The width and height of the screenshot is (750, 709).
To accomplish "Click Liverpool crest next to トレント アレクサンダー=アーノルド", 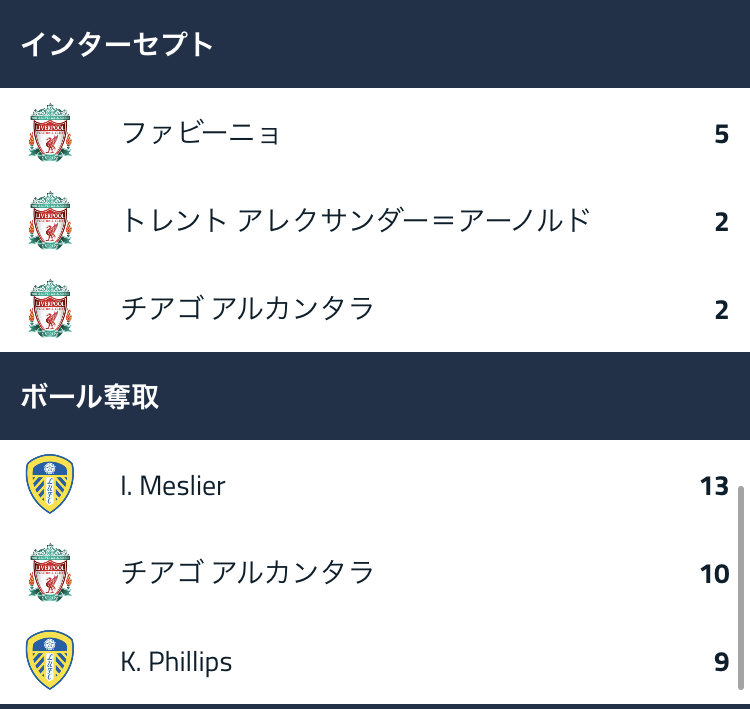I will (x=49, y=221).
